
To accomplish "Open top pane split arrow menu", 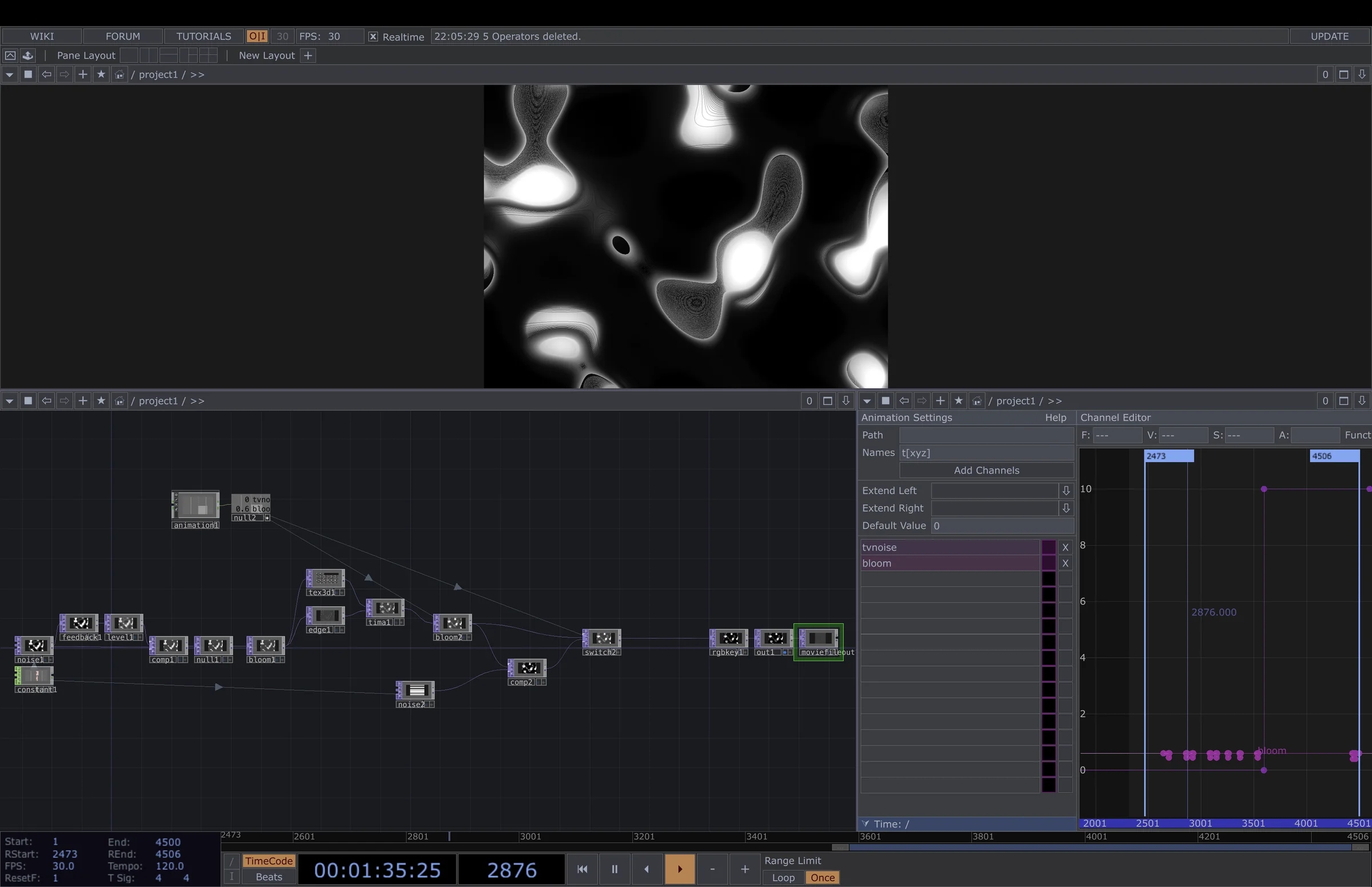I will pyautogui.click(x=1362, y=74).
